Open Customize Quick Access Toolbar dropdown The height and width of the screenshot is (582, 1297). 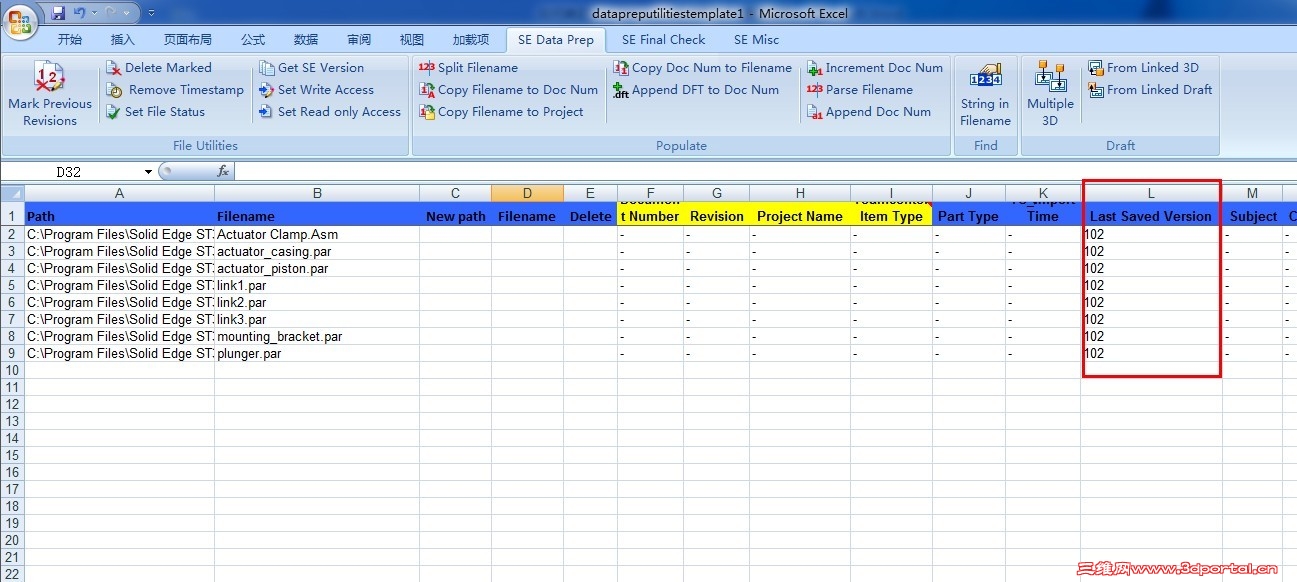[151, 13]
